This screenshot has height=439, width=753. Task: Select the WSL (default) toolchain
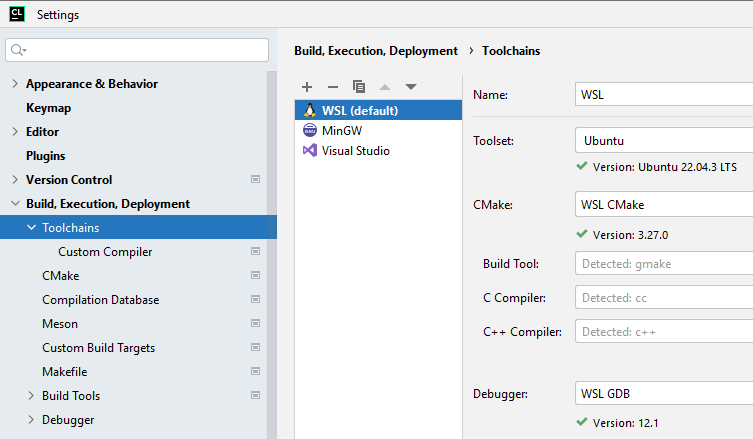359,110
